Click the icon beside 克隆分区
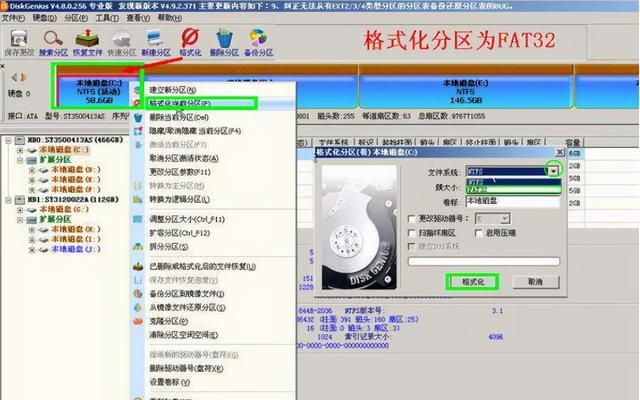The width and height of the screenshot is (640, 400). (138, 321)
